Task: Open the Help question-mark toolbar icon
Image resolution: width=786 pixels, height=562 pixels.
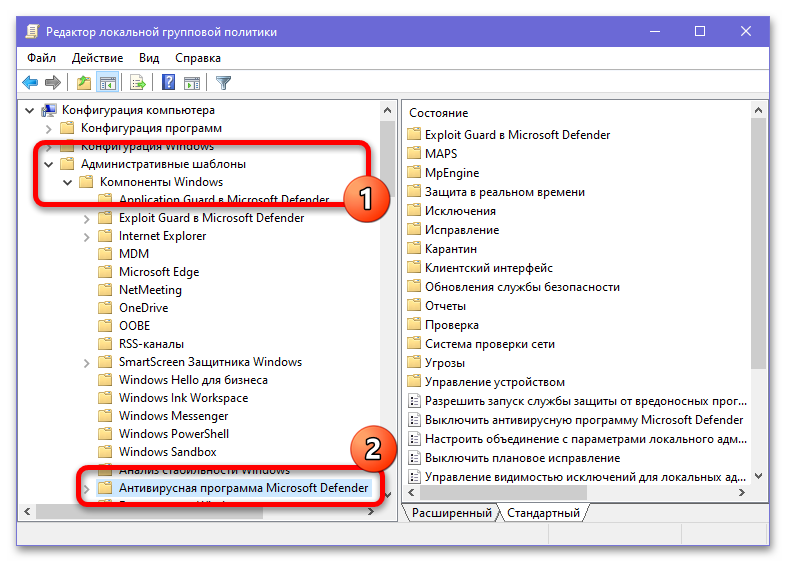Action: [168, 82]
